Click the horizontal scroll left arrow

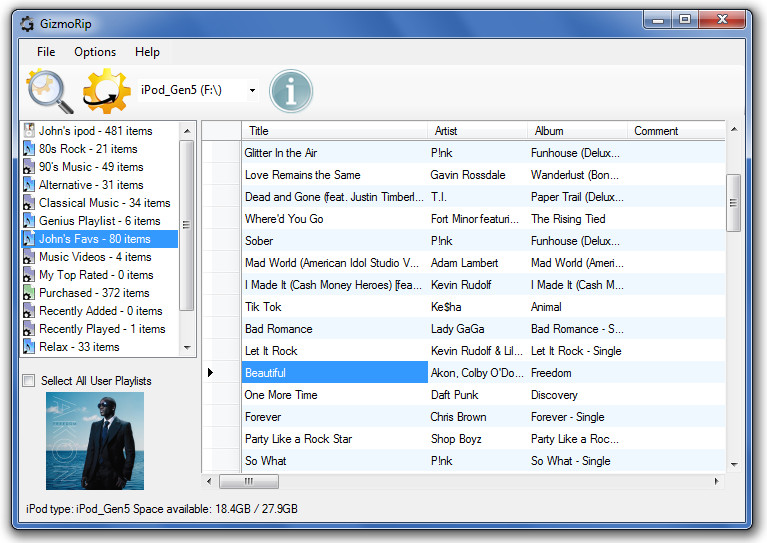pyautogui.click(x=209, y=481)
